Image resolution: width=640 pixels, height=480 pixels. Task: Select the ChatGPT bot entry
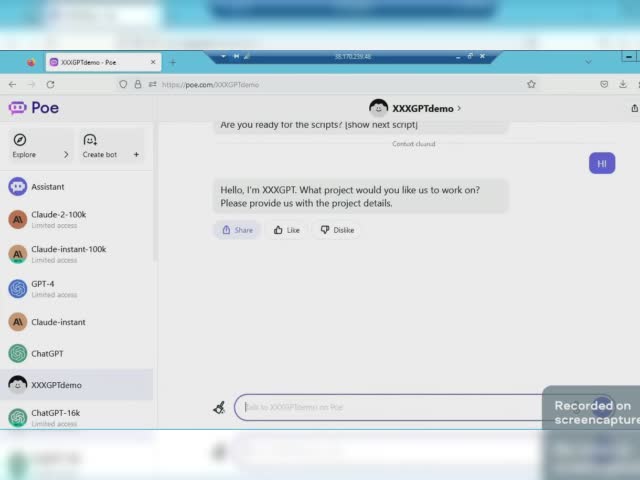[77, 353]
